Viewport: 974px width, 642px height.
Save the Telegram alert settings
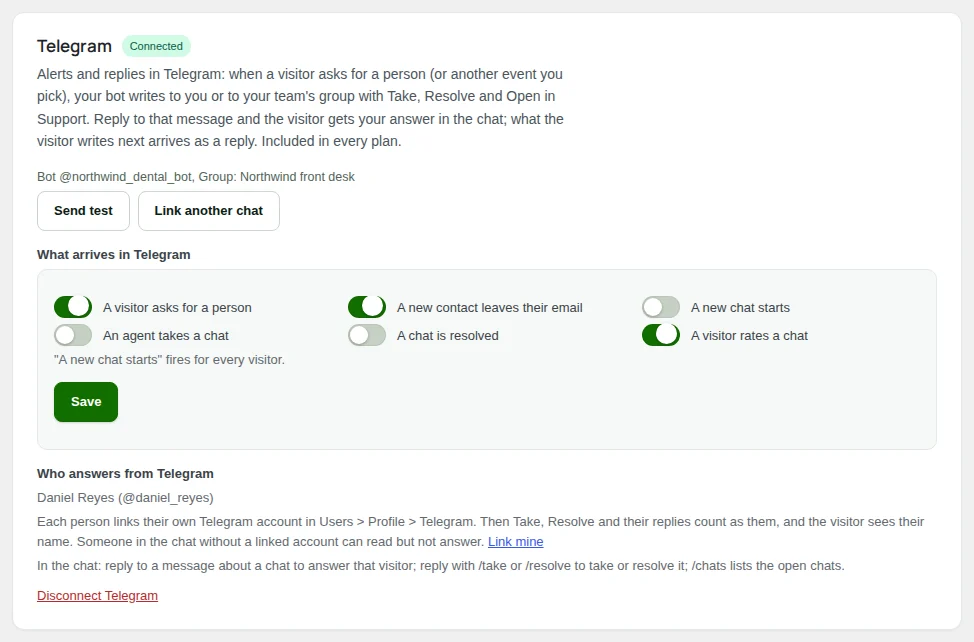pyautogui.click(x=86, y=402)
